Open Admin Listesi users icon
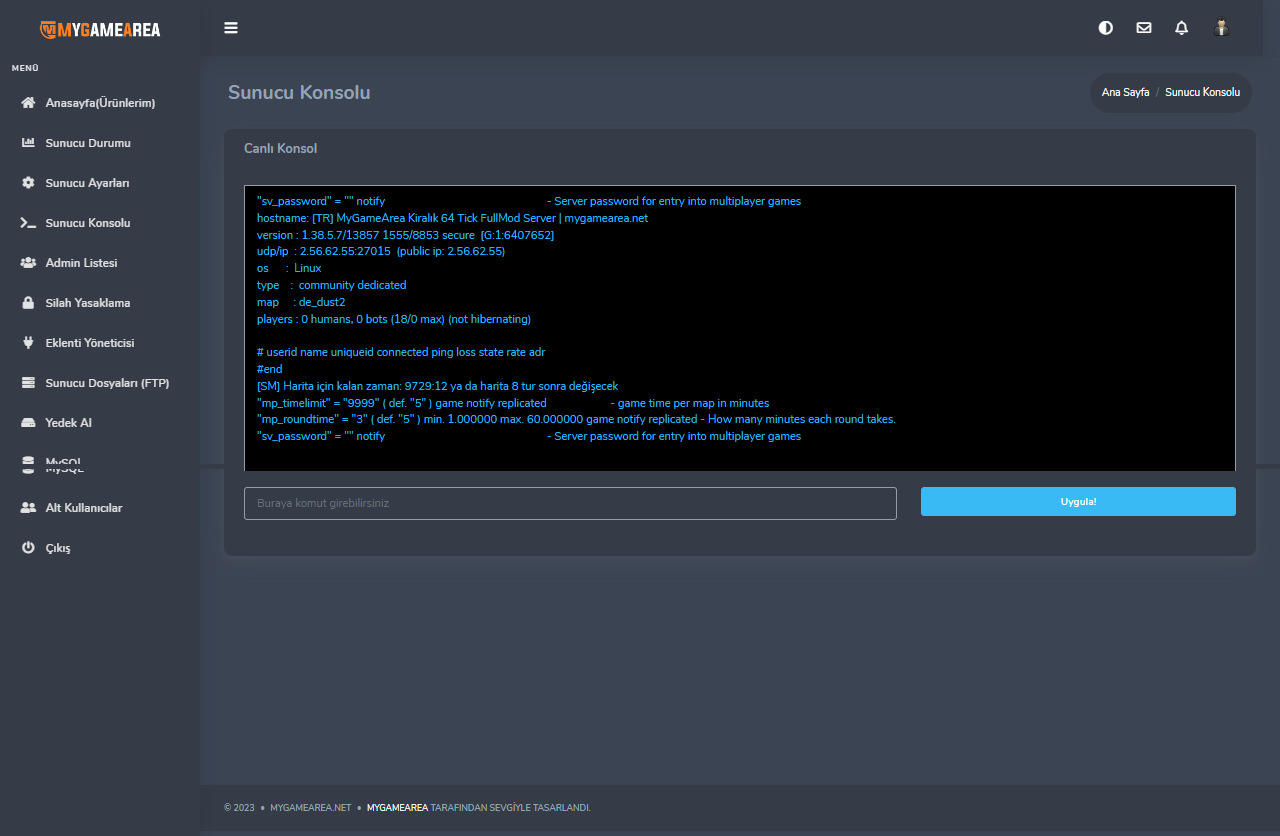Image resolution: width=1280 pixels, height=836 pixels. point(28,263)
